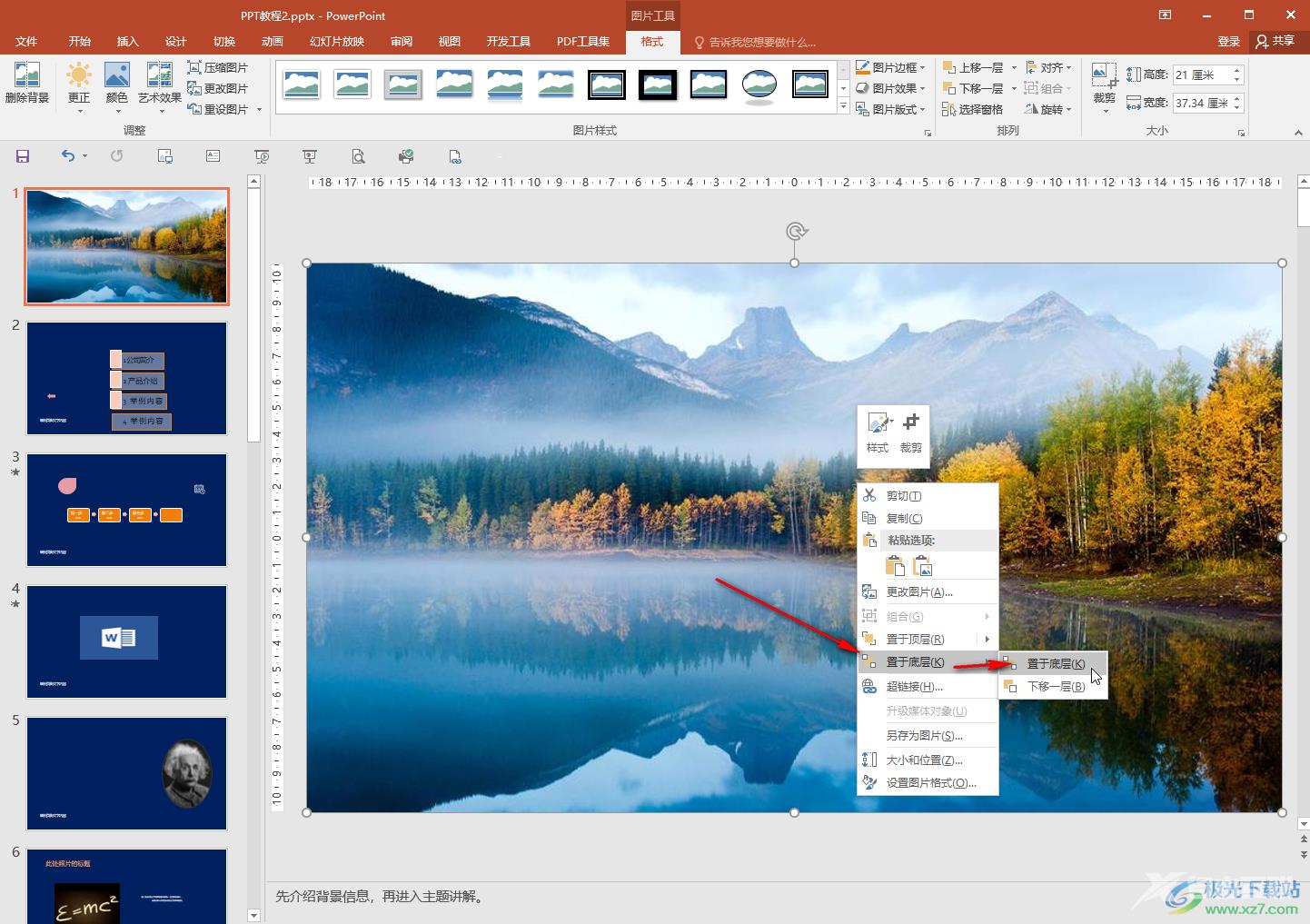Click the Save icon in quick access toolbar
Screen dimensions: 1310x924
(23, 156)
